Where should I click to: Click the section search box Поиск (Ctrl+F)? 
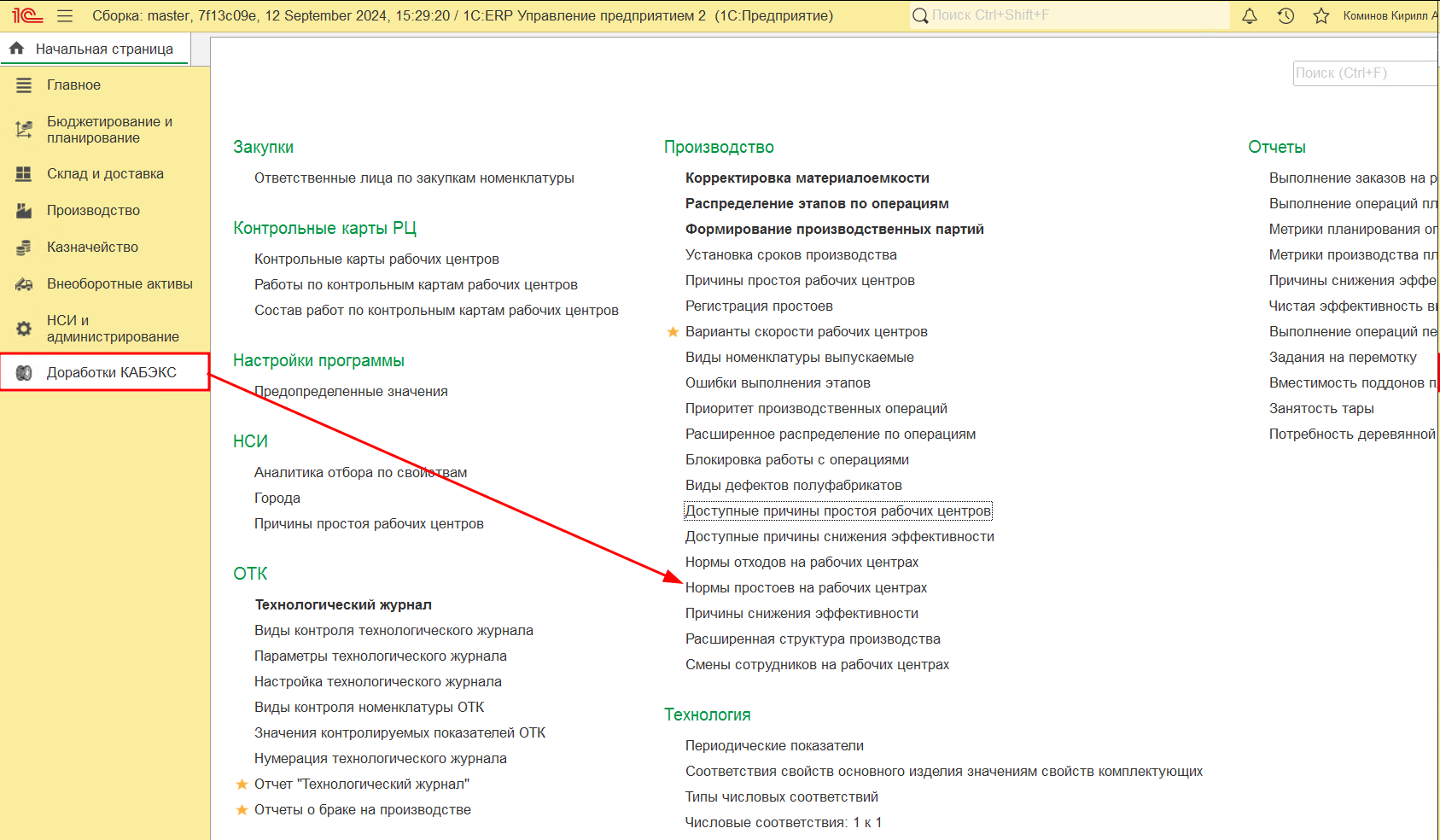1366,73
